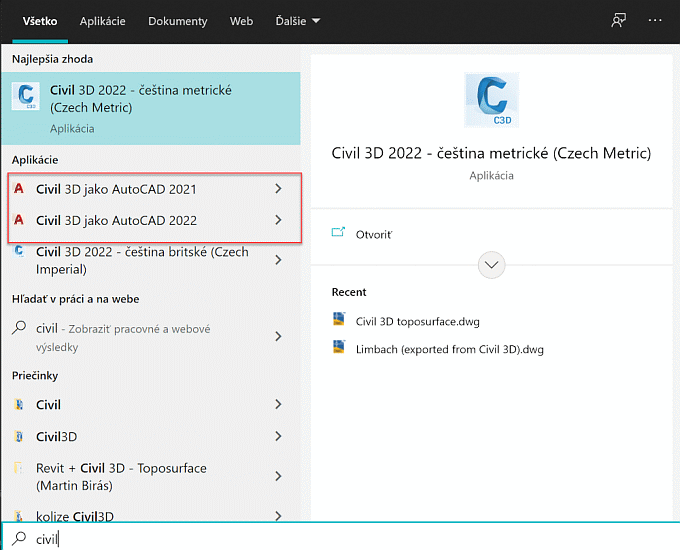Open recent file Civil 3D toposurface.dwg
The width and height of the screenshot is (680, 550).
pos(418,321)
